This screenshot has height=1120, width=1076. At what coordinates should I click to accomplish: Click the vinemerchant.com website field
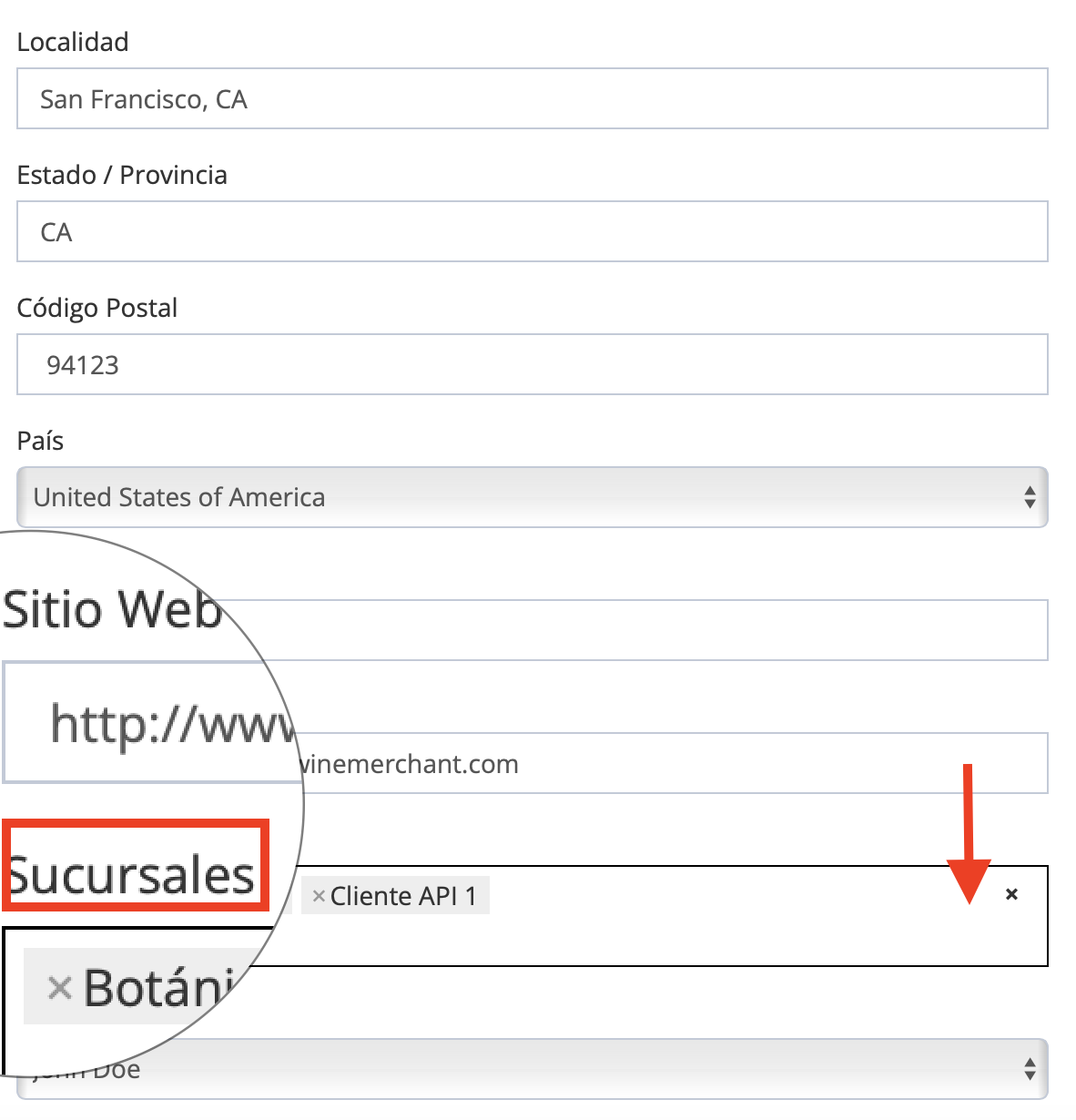(x=674, y=763)
